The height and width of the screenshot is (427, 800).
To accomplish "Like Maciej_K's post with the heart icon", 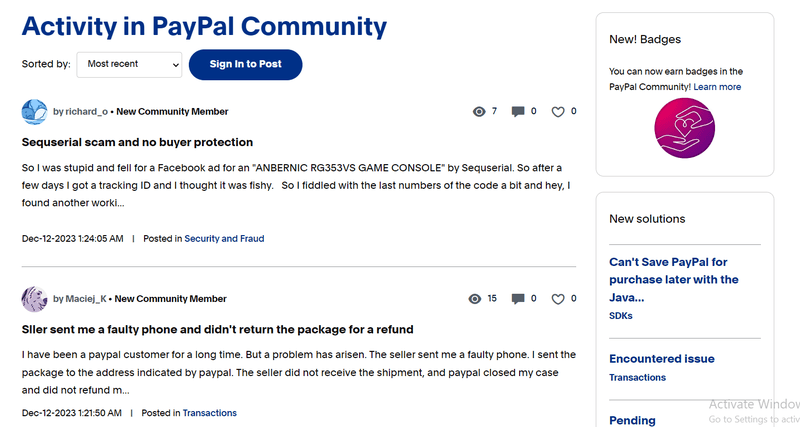I will [558, 299].
